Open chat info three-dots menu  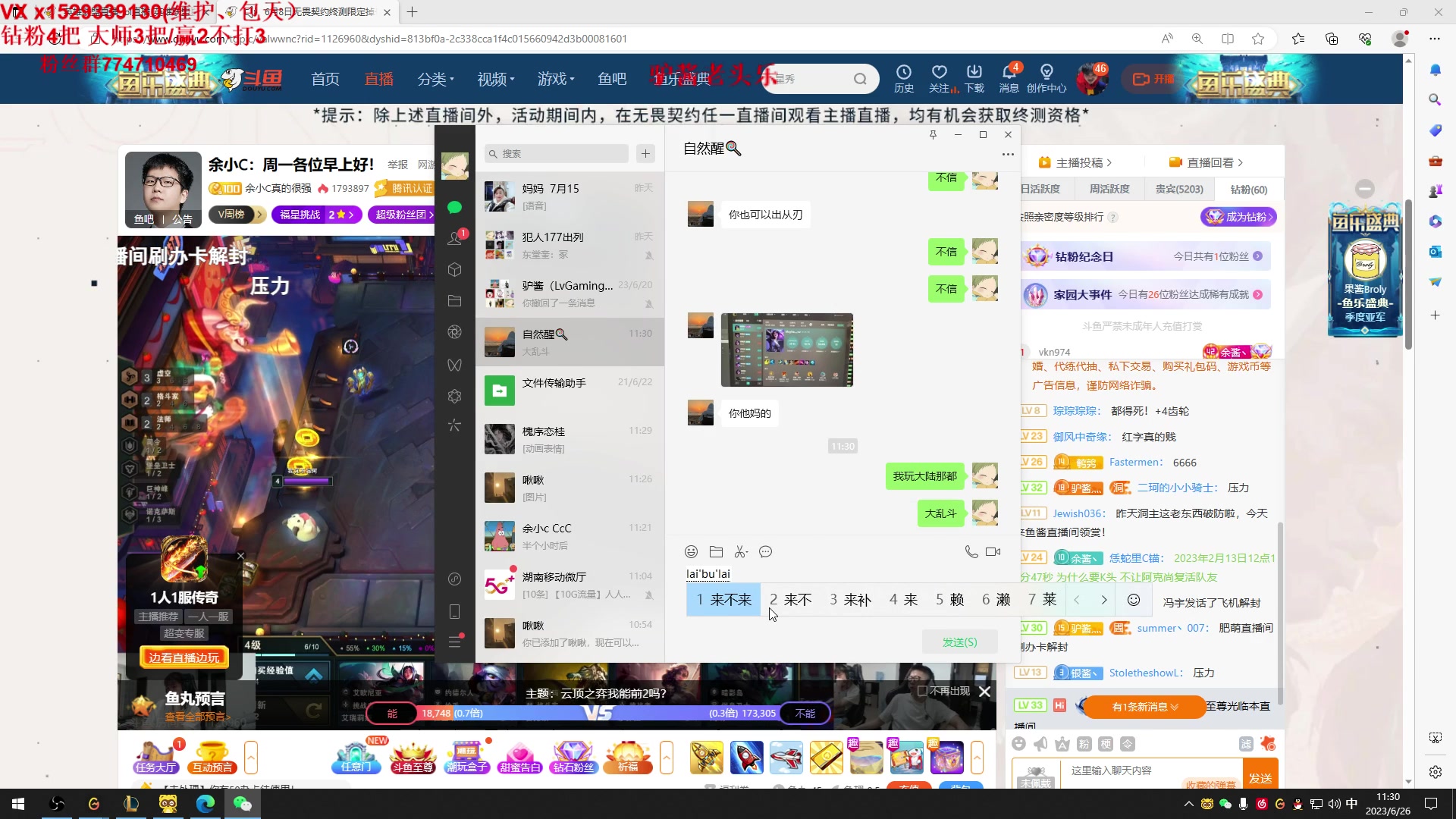tap(1008, 154)
